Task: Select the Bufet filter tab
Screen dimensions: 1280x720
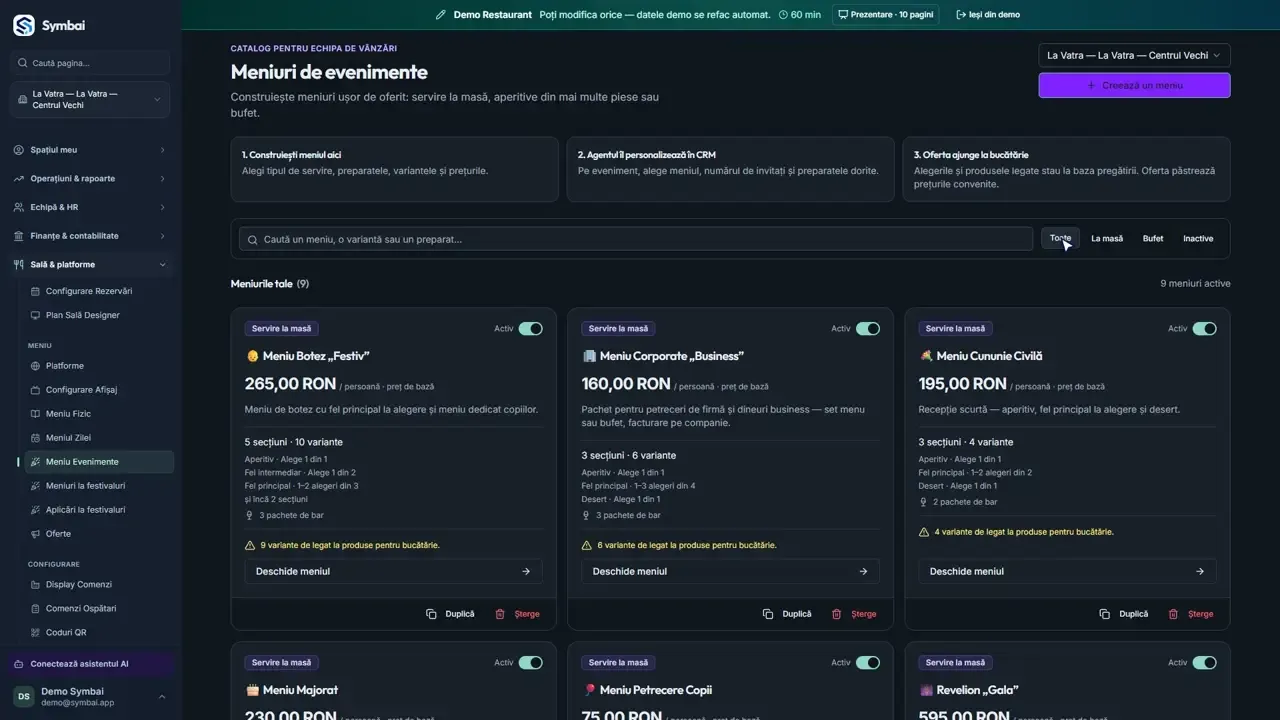Action: tap(1153, 239)
